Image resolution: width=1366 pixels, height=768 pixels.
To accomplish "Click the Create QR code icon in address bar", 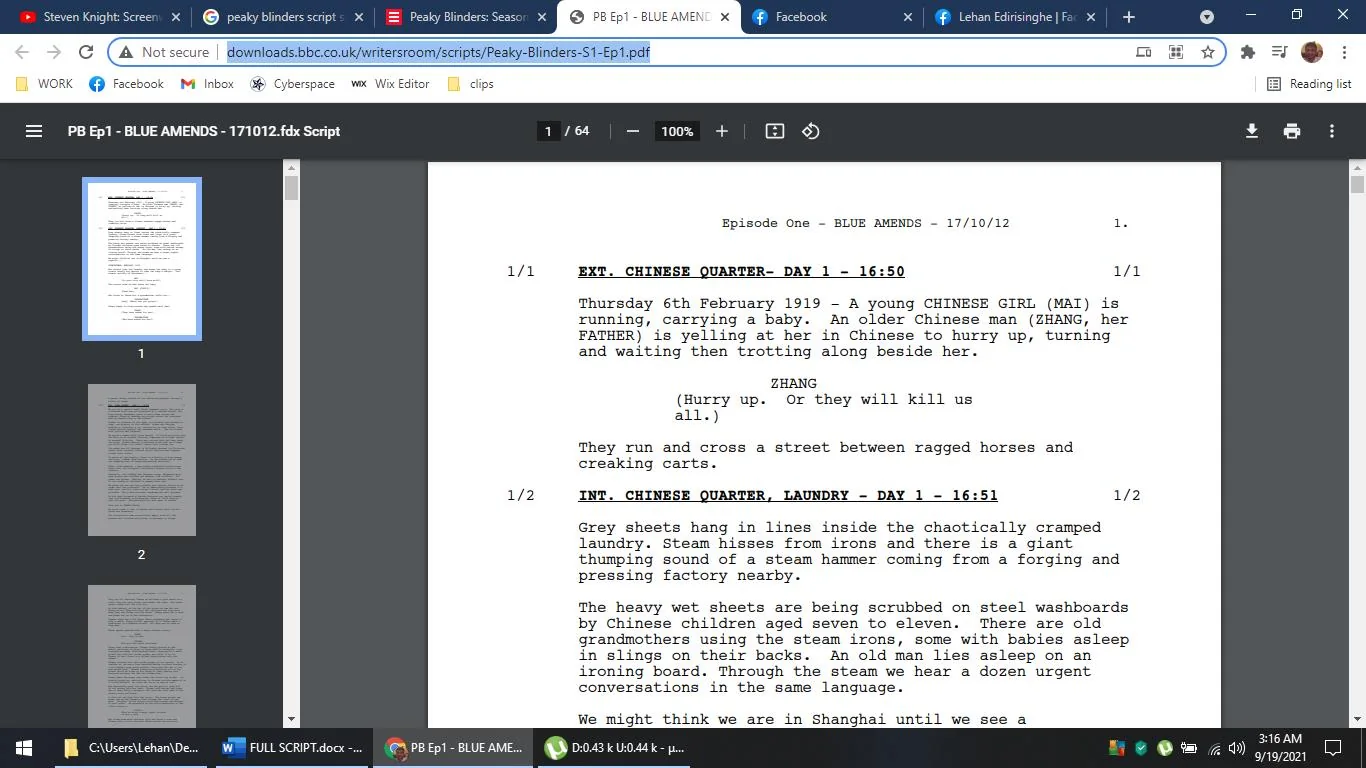I will [1176, 52].
